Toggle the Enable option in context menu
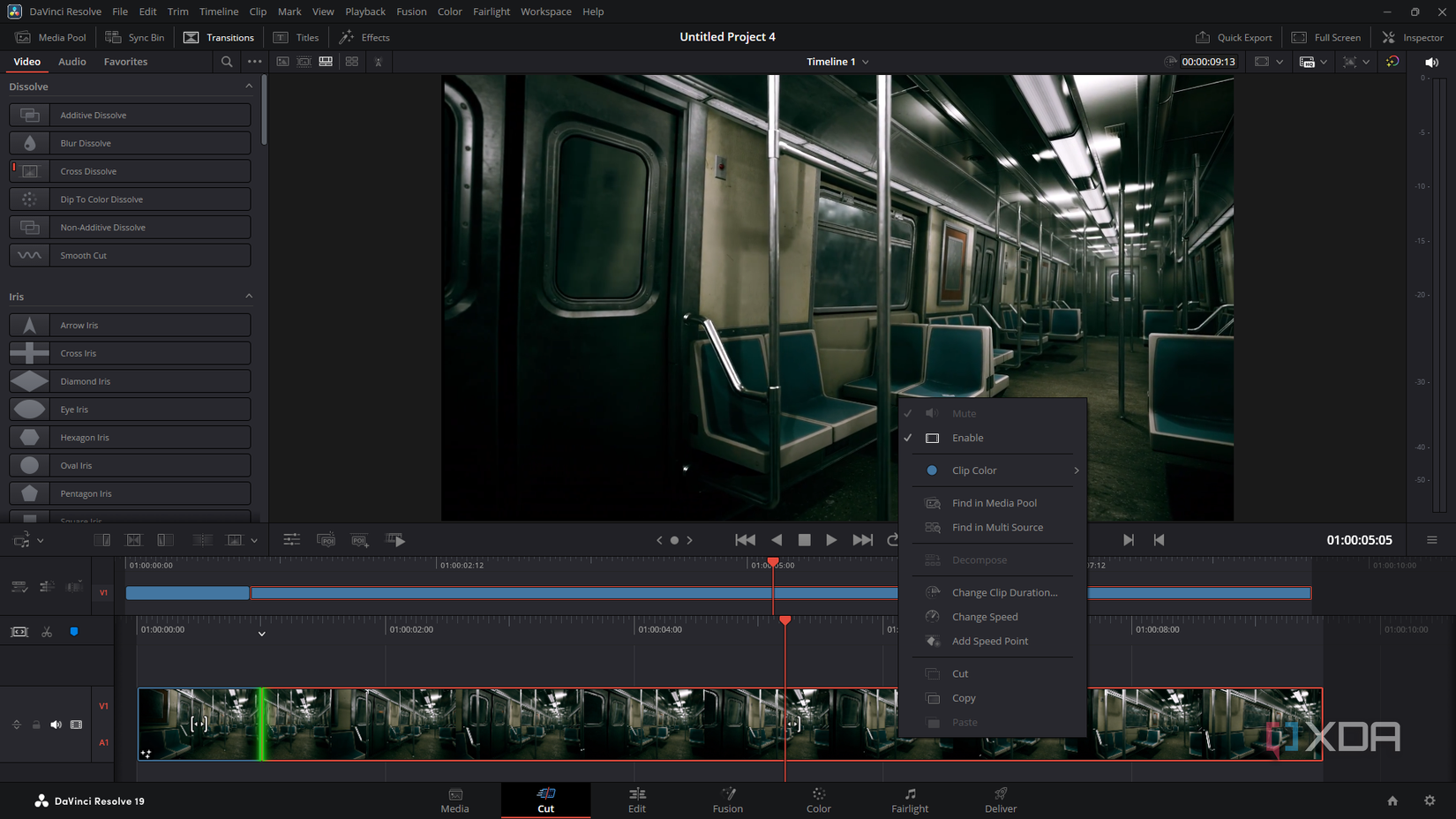 tap(967, 438)
